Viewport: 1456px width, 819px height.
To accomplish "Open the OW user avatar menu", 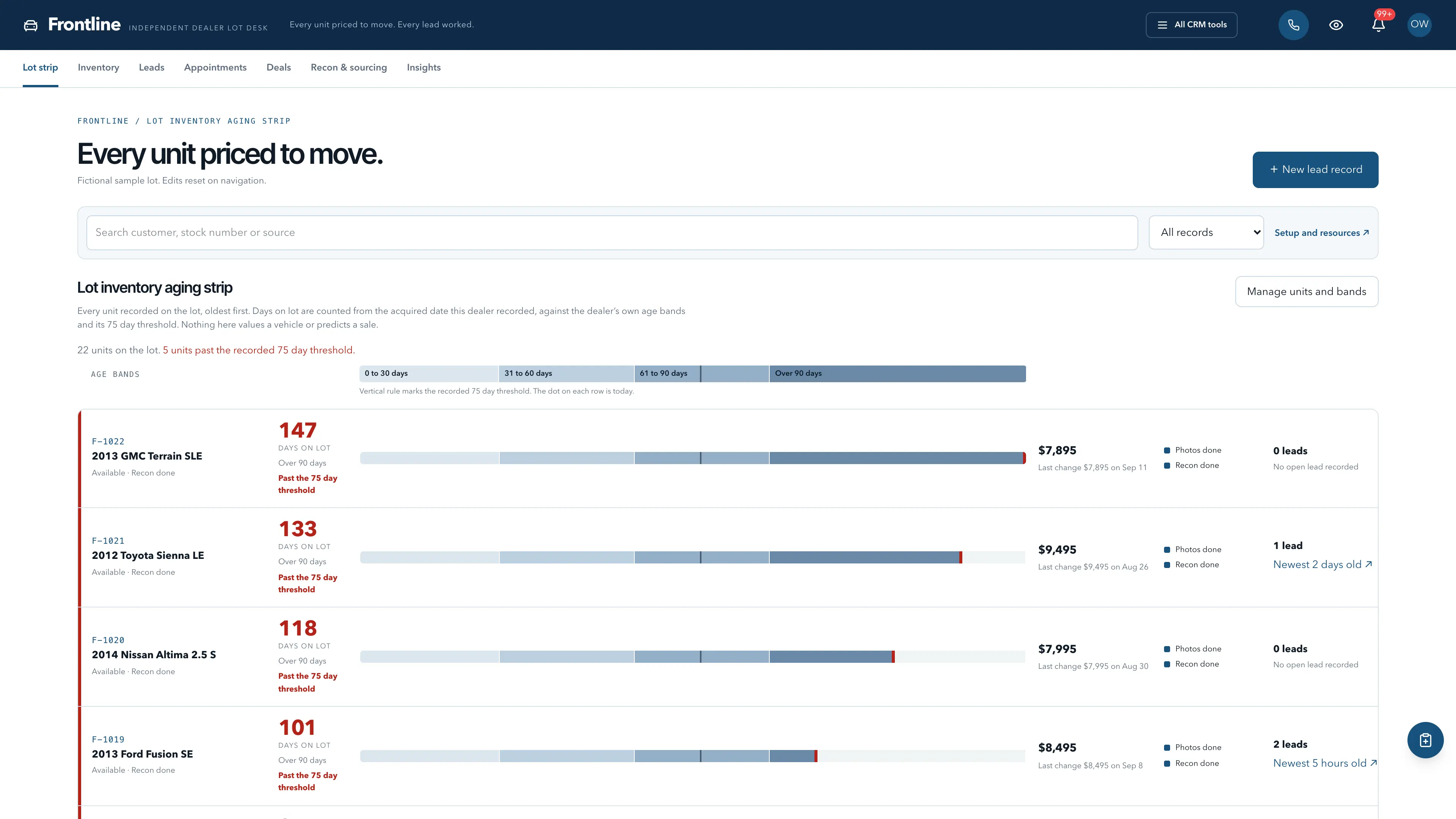I will point(1419,24).
